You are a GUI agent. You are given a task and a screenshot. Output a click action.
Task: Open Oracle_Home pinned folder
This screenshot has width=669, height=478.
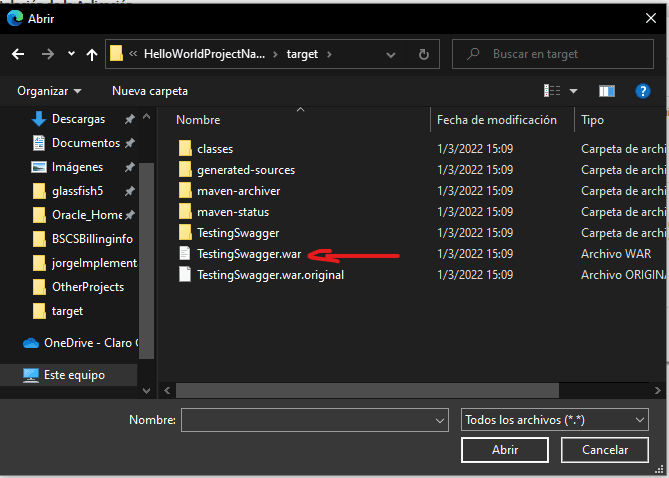(87, 215)
